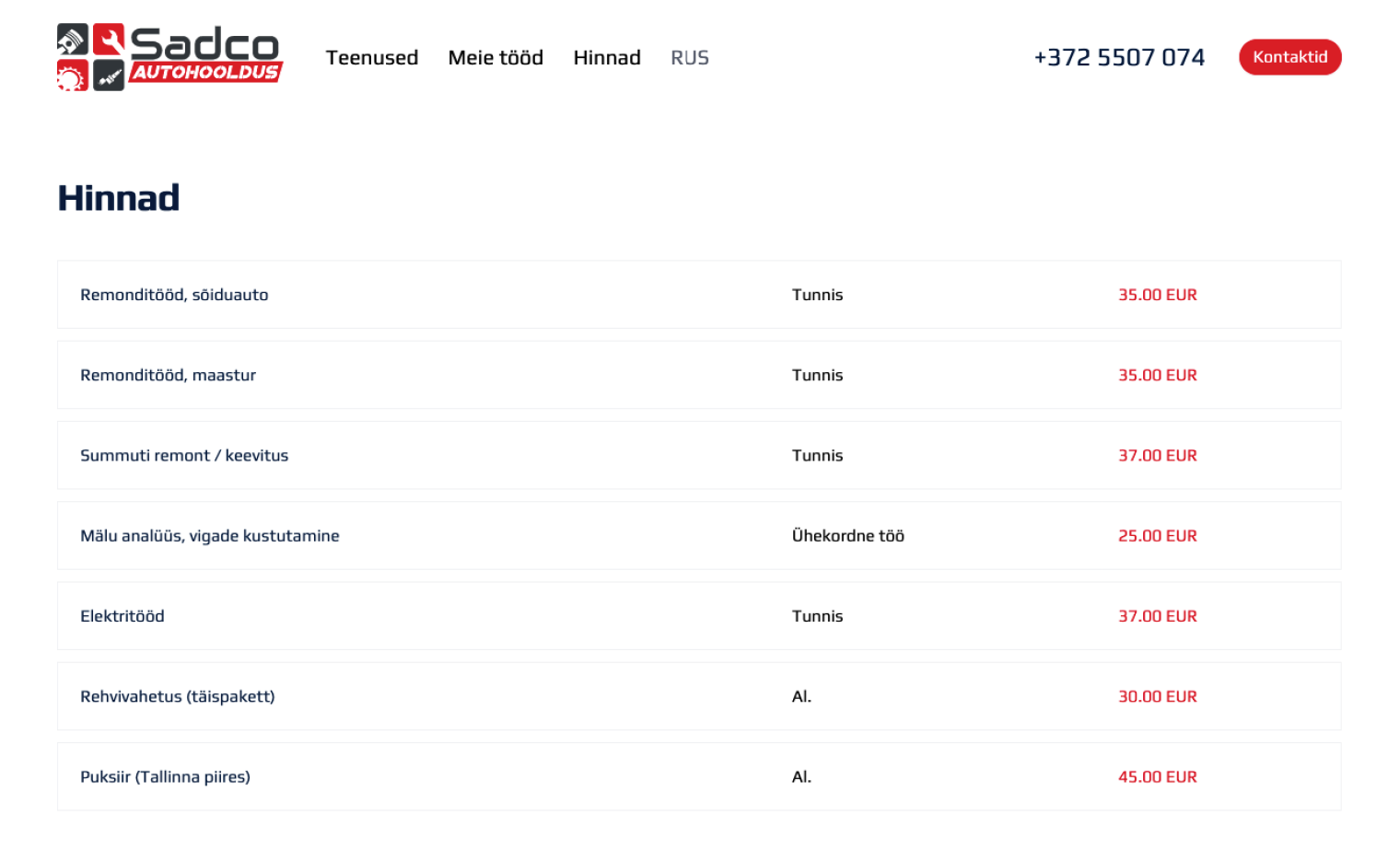Call the phone number +372 5507 074

pos(1119,58)
